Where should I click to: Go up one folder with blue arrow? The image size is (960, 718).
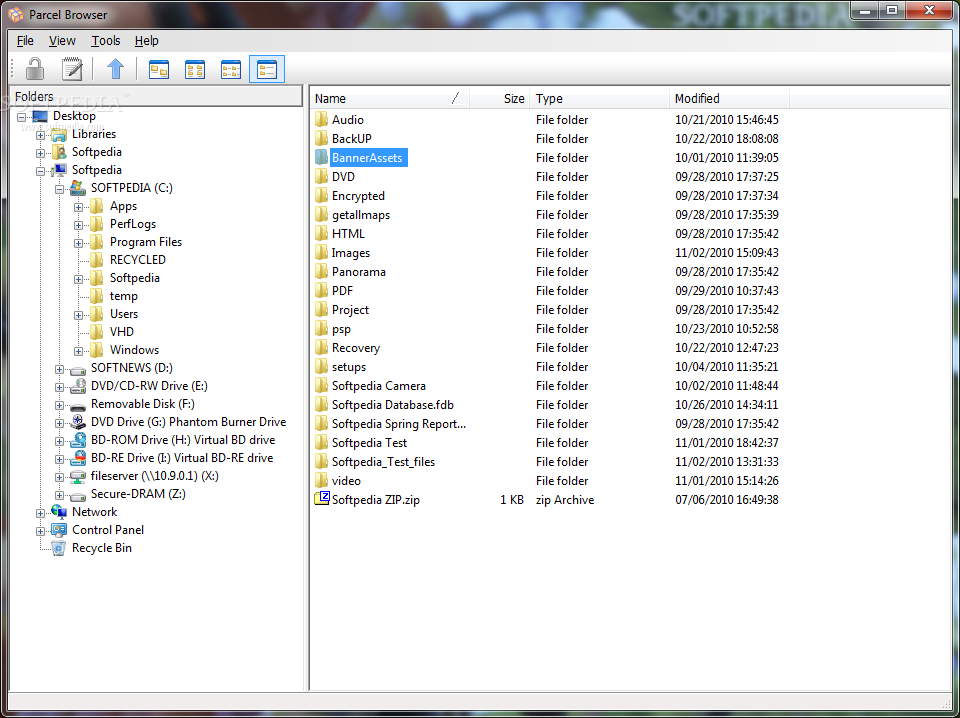click(115, 69)
